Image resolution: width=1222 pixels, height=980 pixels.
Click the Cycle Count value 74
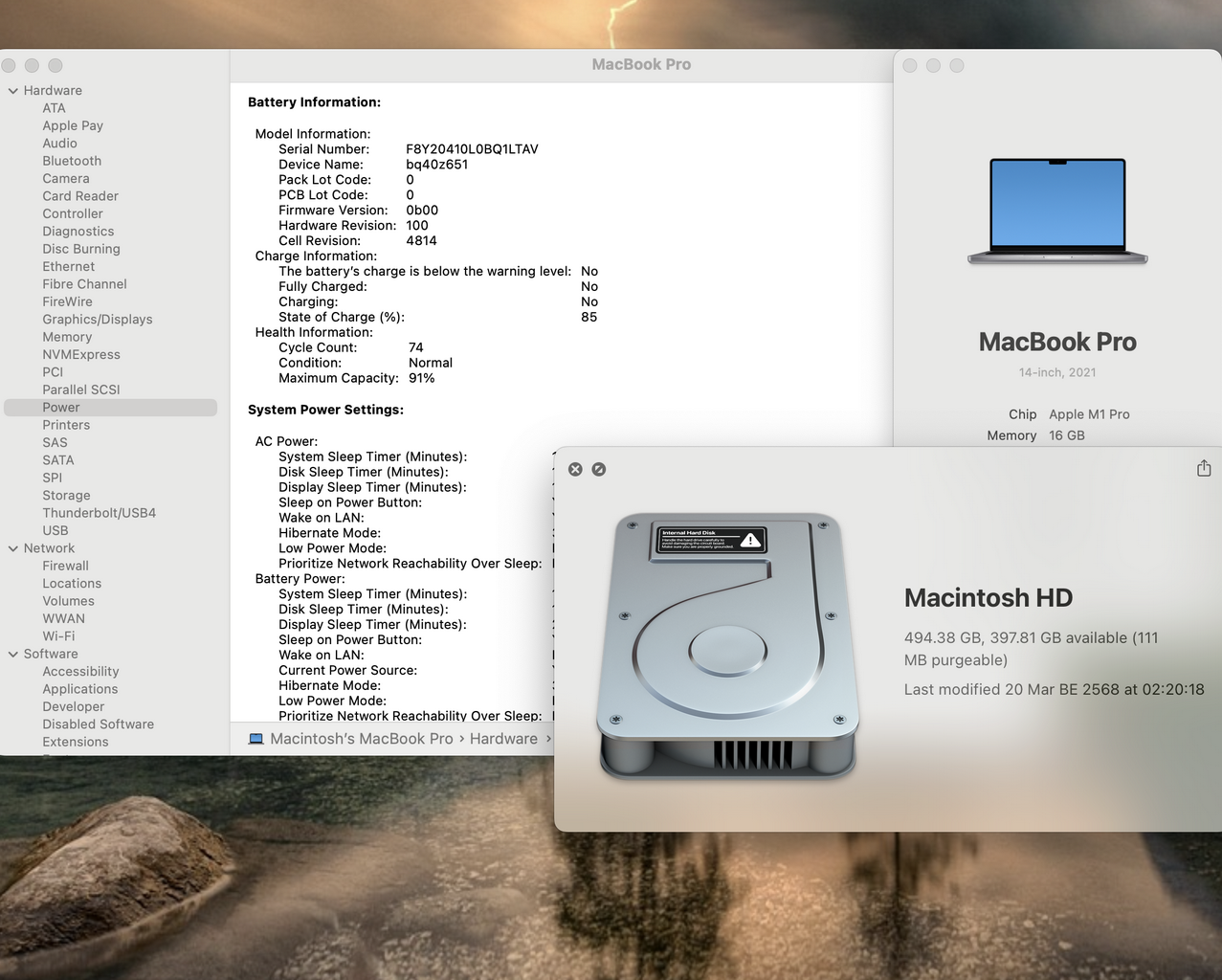click(416, 347)
